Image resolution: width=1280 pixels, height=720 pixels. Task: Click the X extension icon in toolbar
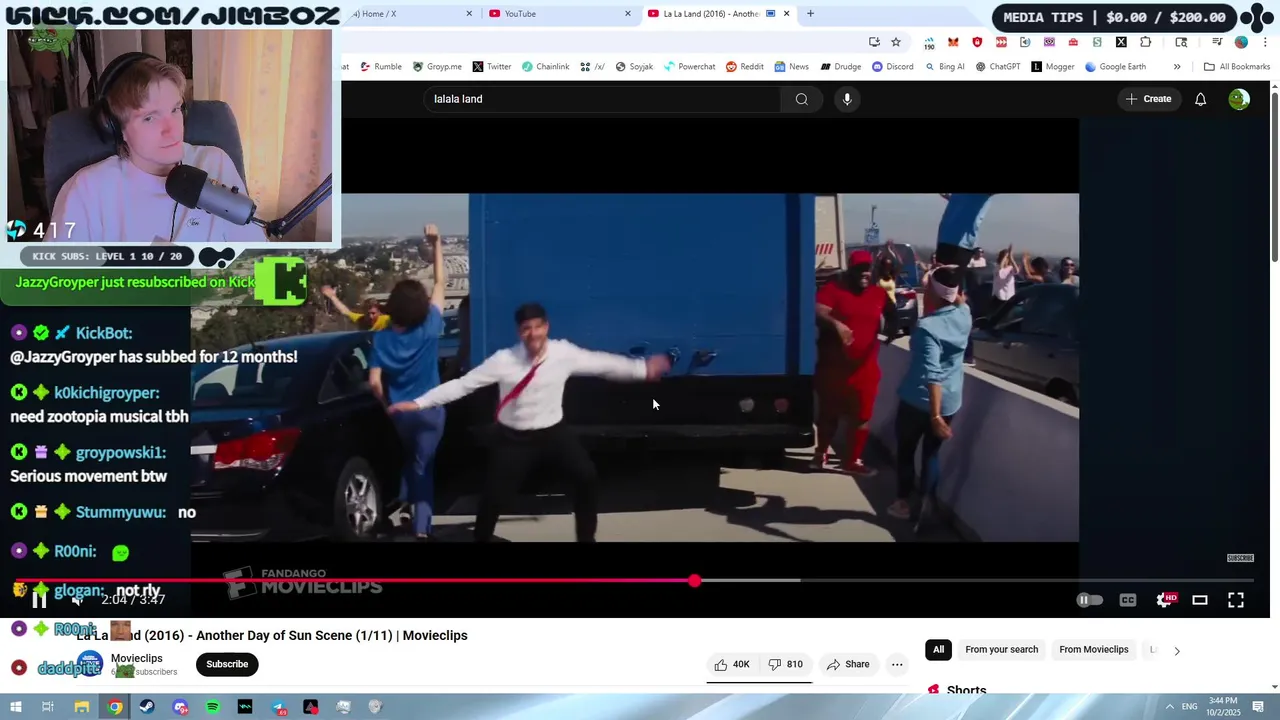pos(1121,42)
